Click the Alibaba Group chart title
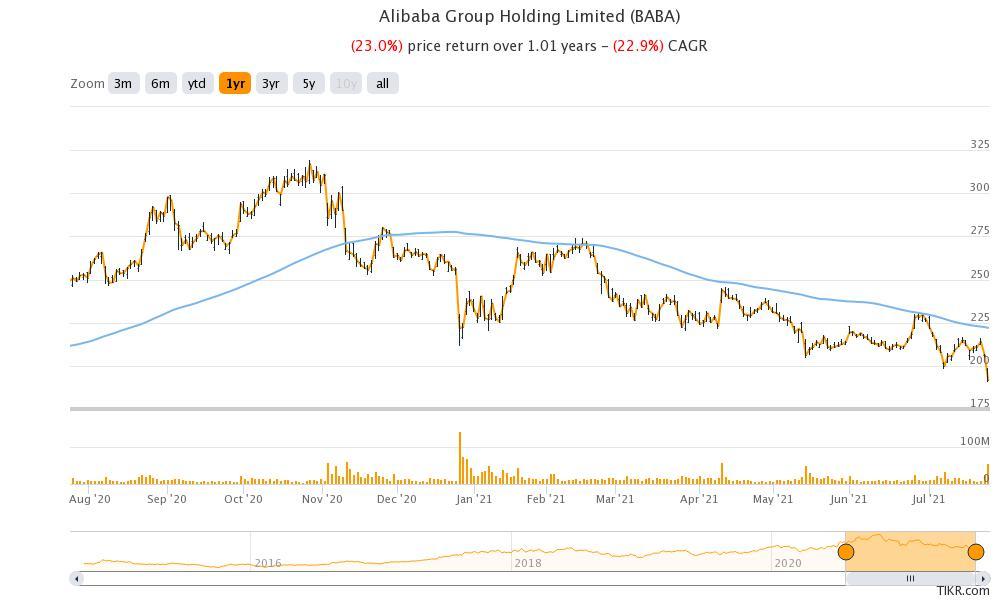Viewport: 1000px width, 600px height. point(530,16)
